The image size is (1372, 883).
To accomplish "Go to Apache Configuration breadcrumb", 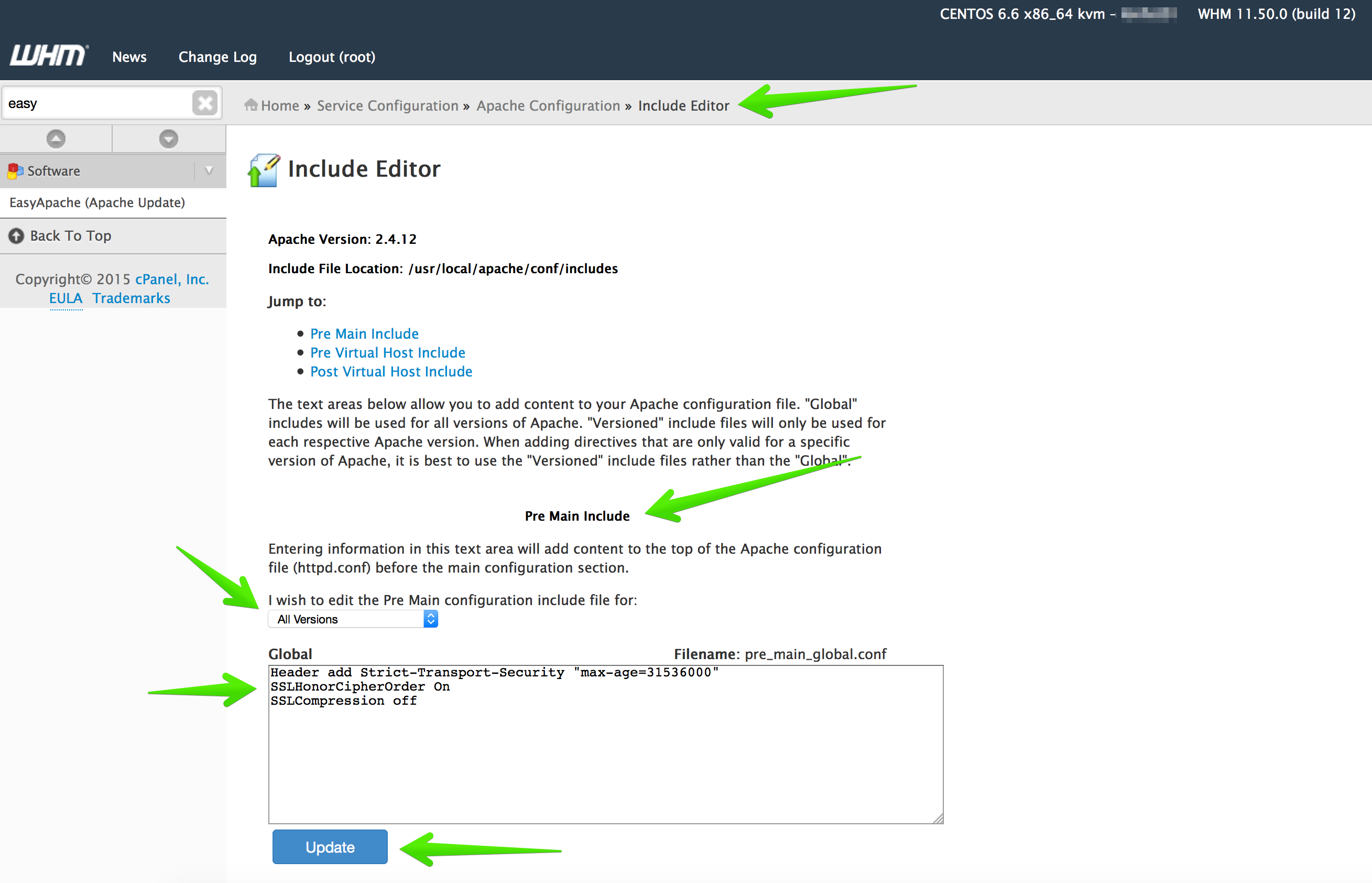I will pyautogui.click(x=549, y=105).
